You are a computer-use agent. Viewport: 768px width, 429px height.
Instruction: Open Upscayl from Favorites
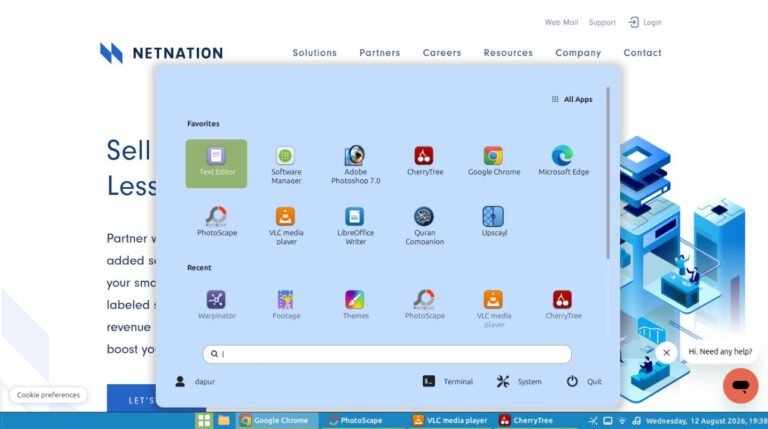[494, 222]
